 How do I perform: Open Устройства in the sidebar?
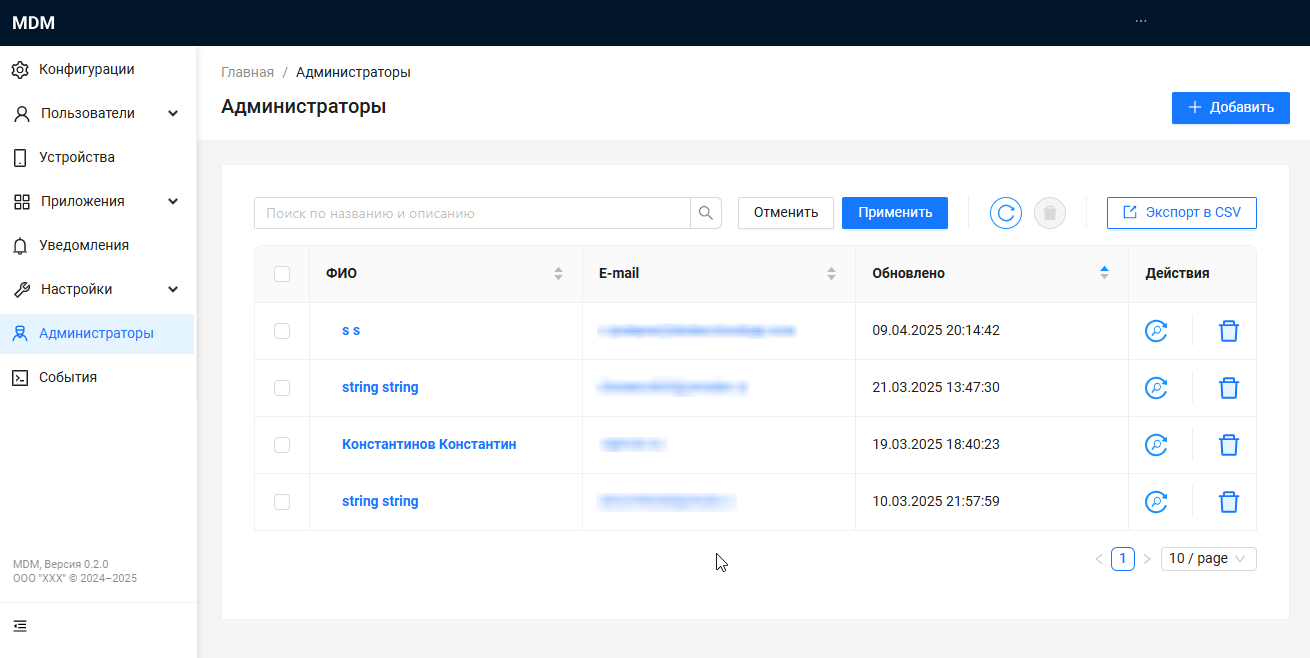click(x=77, y=158)
